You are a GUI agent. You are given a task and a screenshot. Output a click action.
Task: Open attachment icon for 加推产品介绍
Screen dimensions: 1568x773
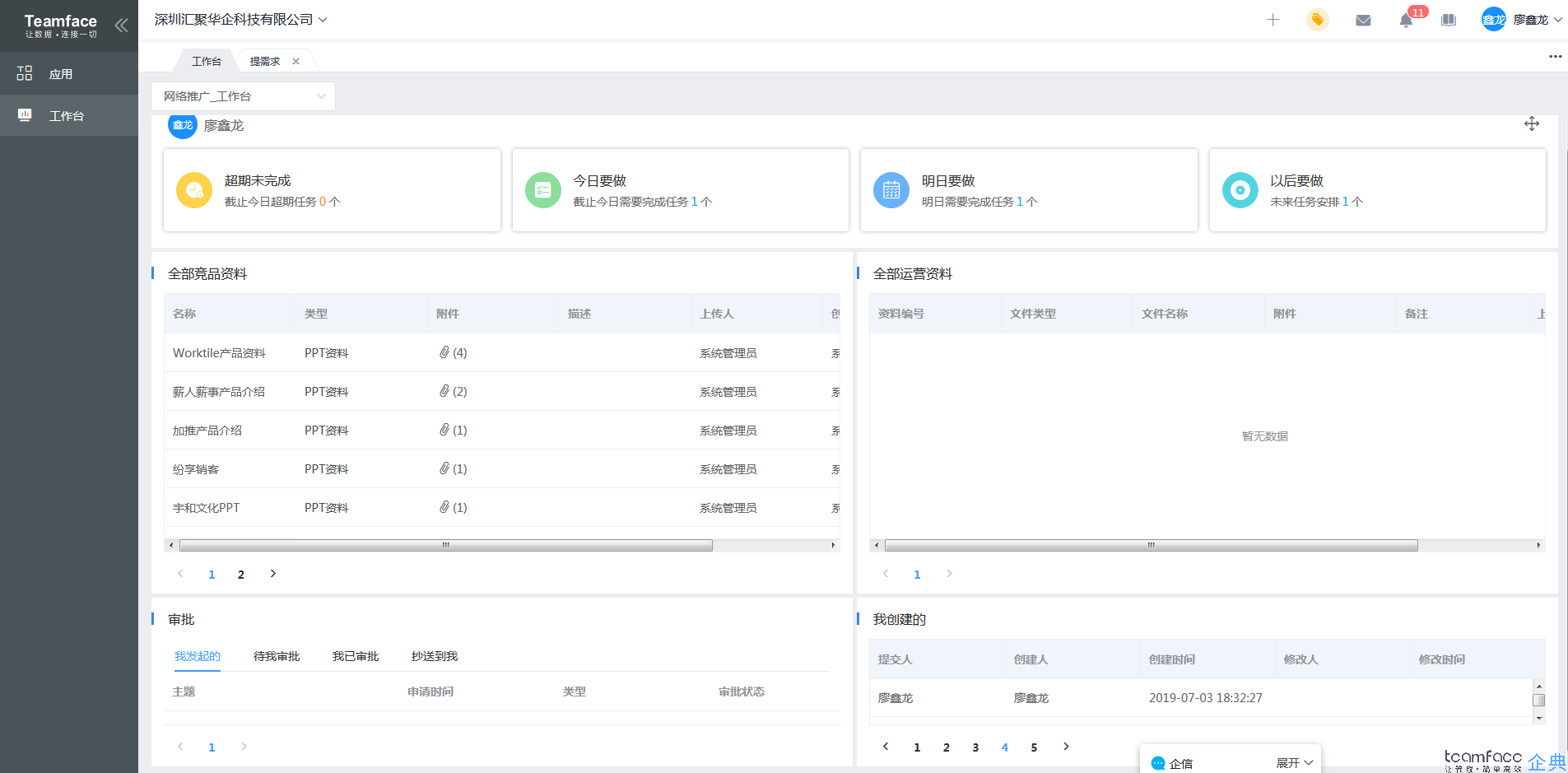tap(444, 430)
